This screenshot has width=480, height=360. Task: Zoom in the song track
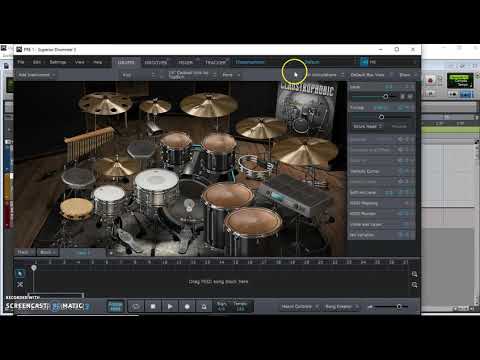(414, 274)
